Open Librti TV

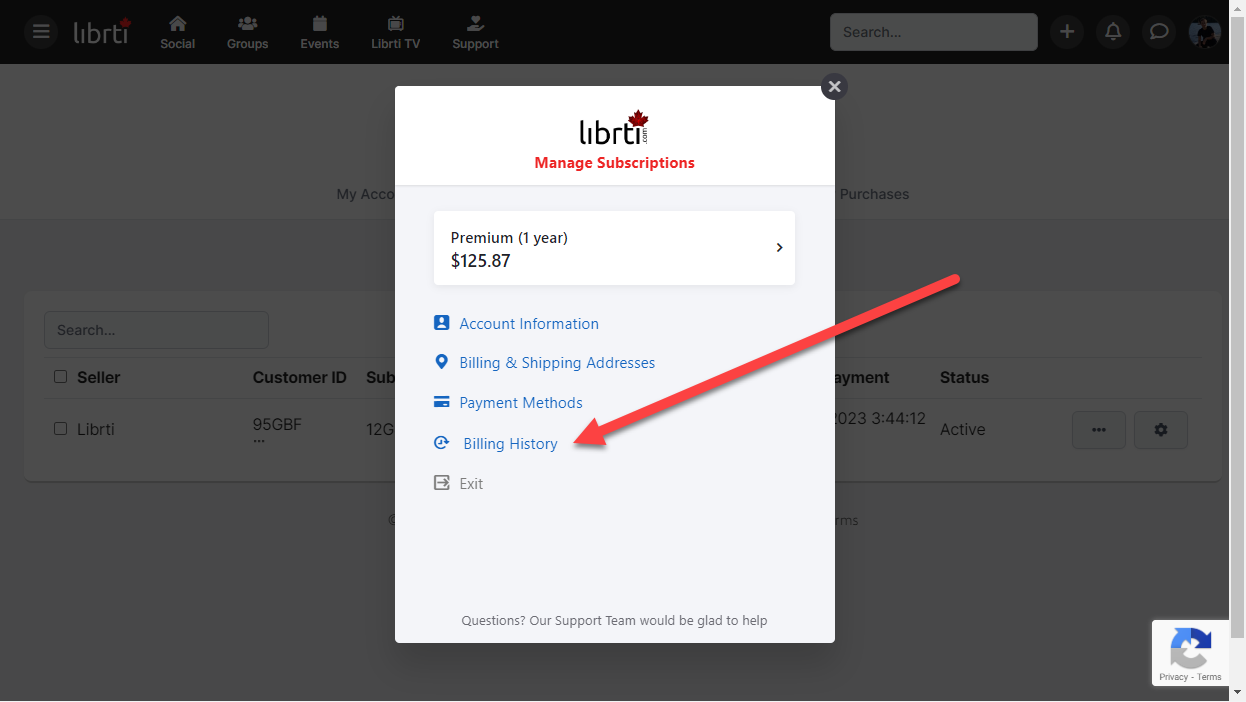click(395, 32)
